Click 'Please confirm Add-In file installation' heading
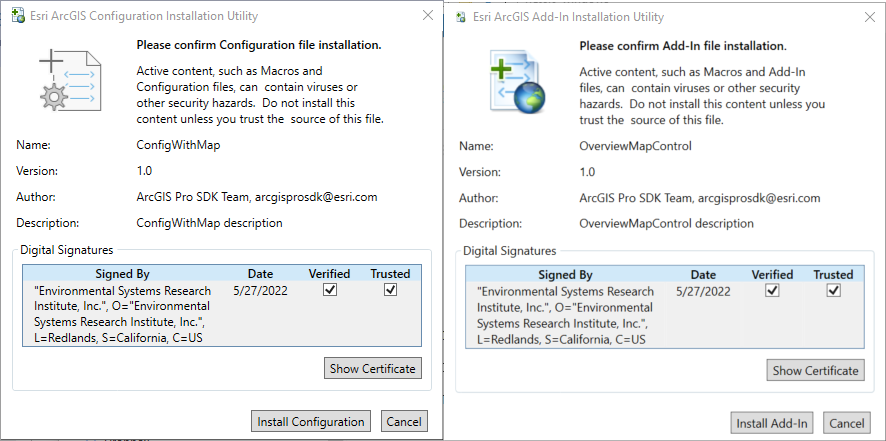Image resolution: width=886 pixels, height=441 pixels. coord(683,46)
